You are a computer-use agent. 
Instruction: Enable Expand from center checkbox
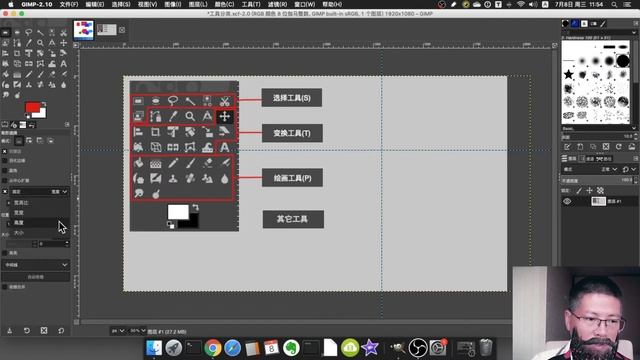click(x=5, y=180)
